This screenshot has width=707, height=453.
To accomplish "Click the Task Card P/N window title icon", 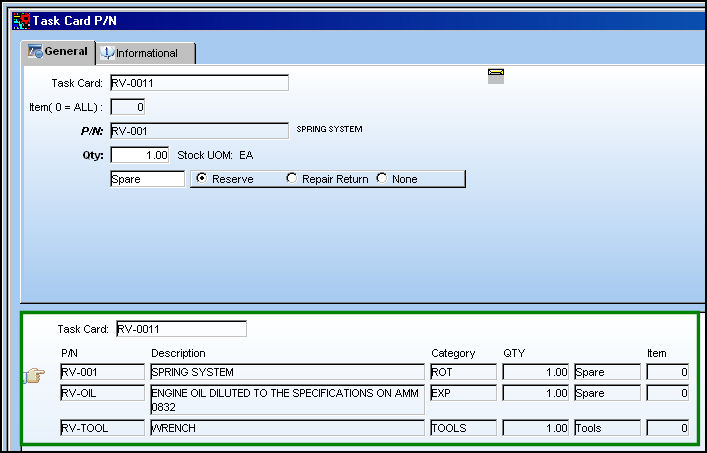I will pos(22,21).
